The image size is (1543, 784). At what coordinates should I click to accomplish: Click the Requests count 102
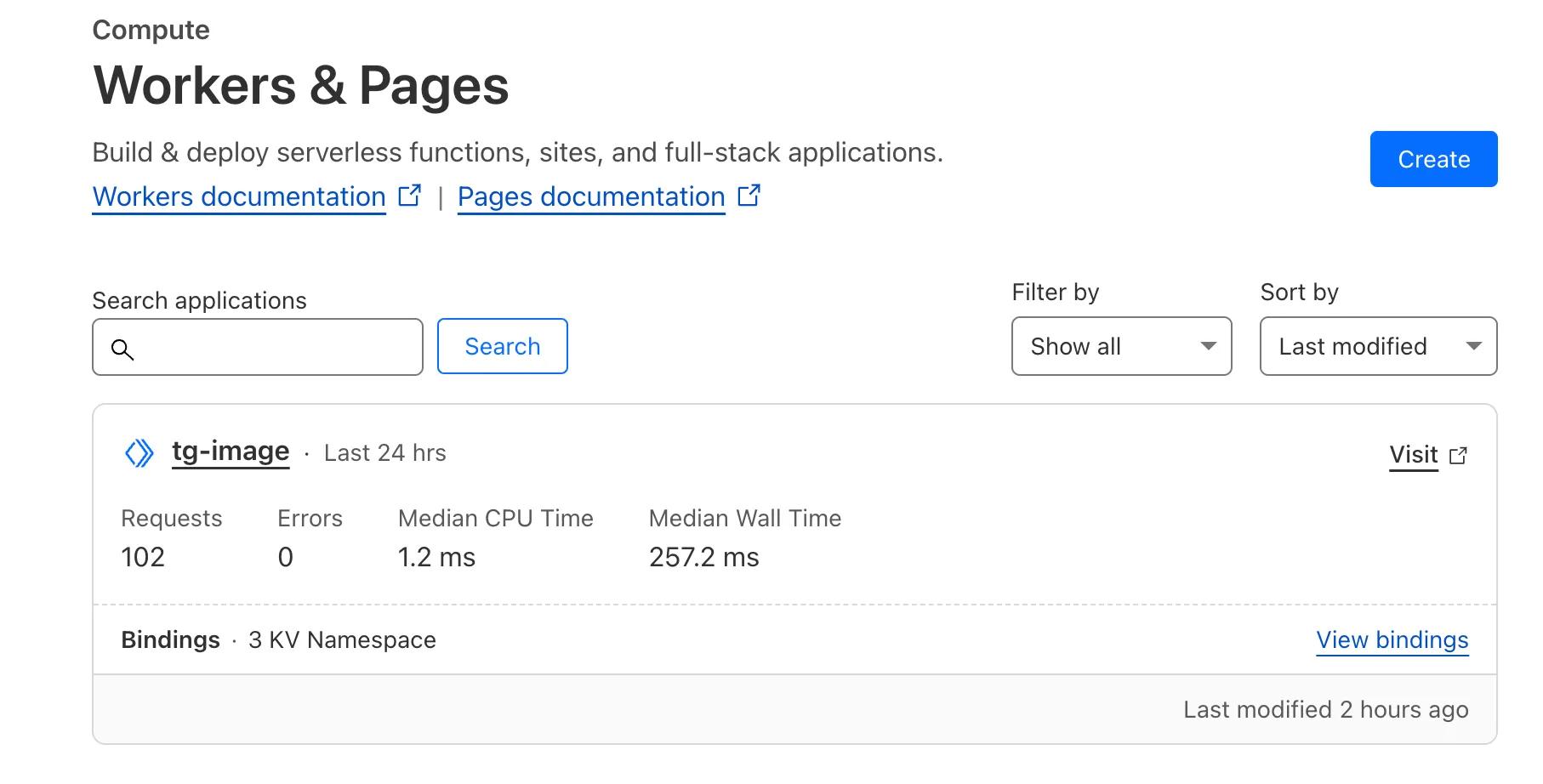click(x=143, y=557)
